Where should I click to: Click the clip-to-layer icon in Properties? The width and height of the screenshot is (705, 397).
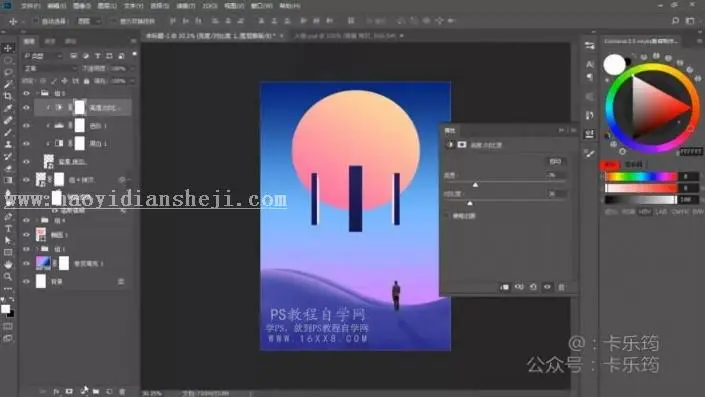point(504,287)
